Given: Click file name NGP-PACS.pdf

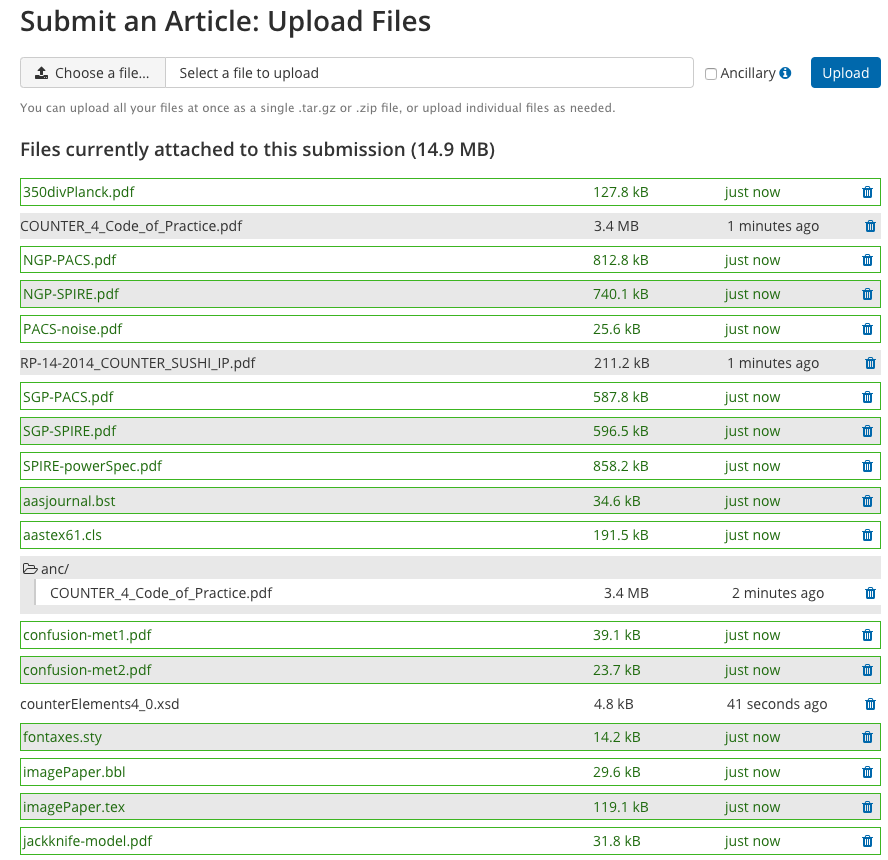Looking at the screenshot, I should [70, 260].
